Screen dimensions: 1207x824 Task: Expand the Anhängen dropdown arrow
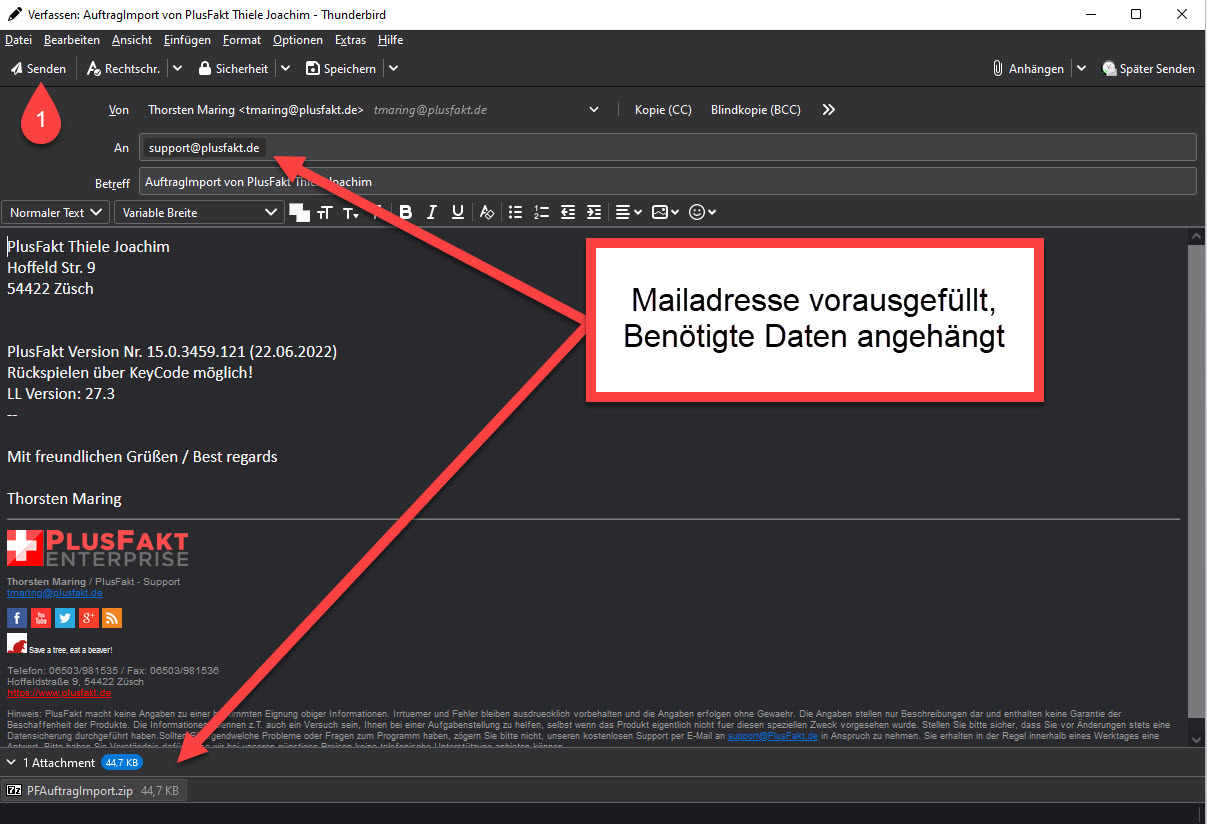click(x=1081, y=69)
